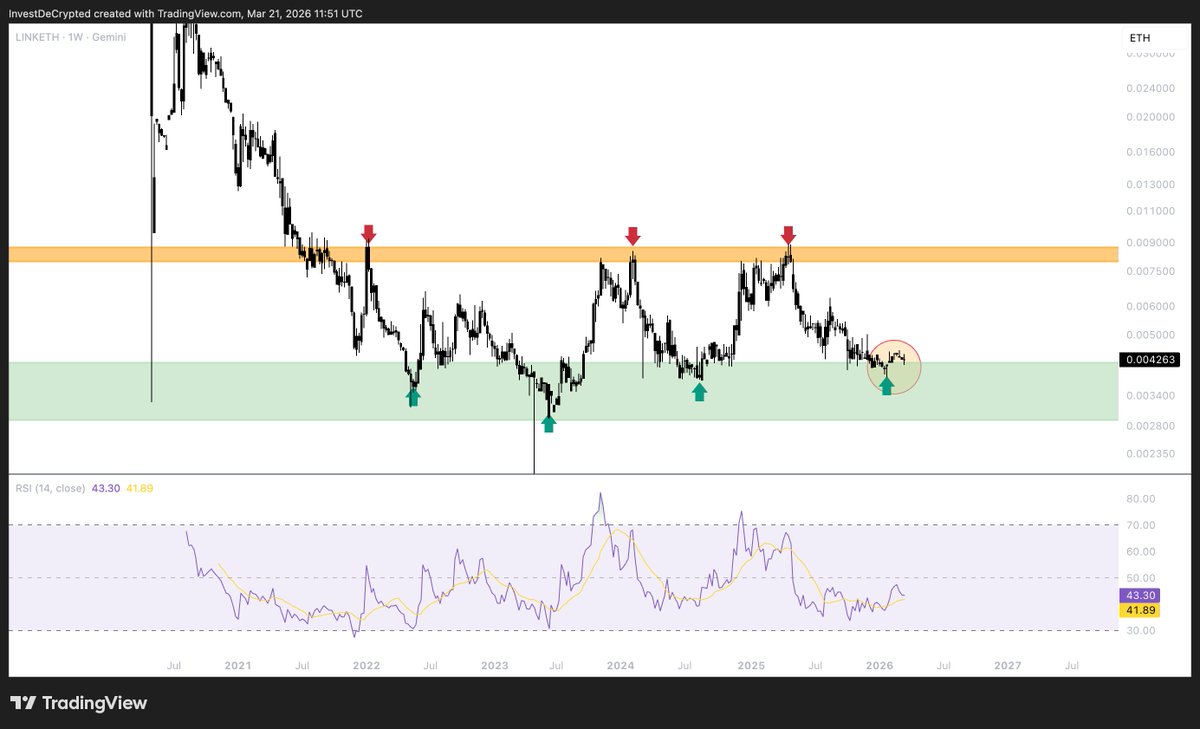Click the 2025 time axis label

pyautogui.click(x=751, y=665)
